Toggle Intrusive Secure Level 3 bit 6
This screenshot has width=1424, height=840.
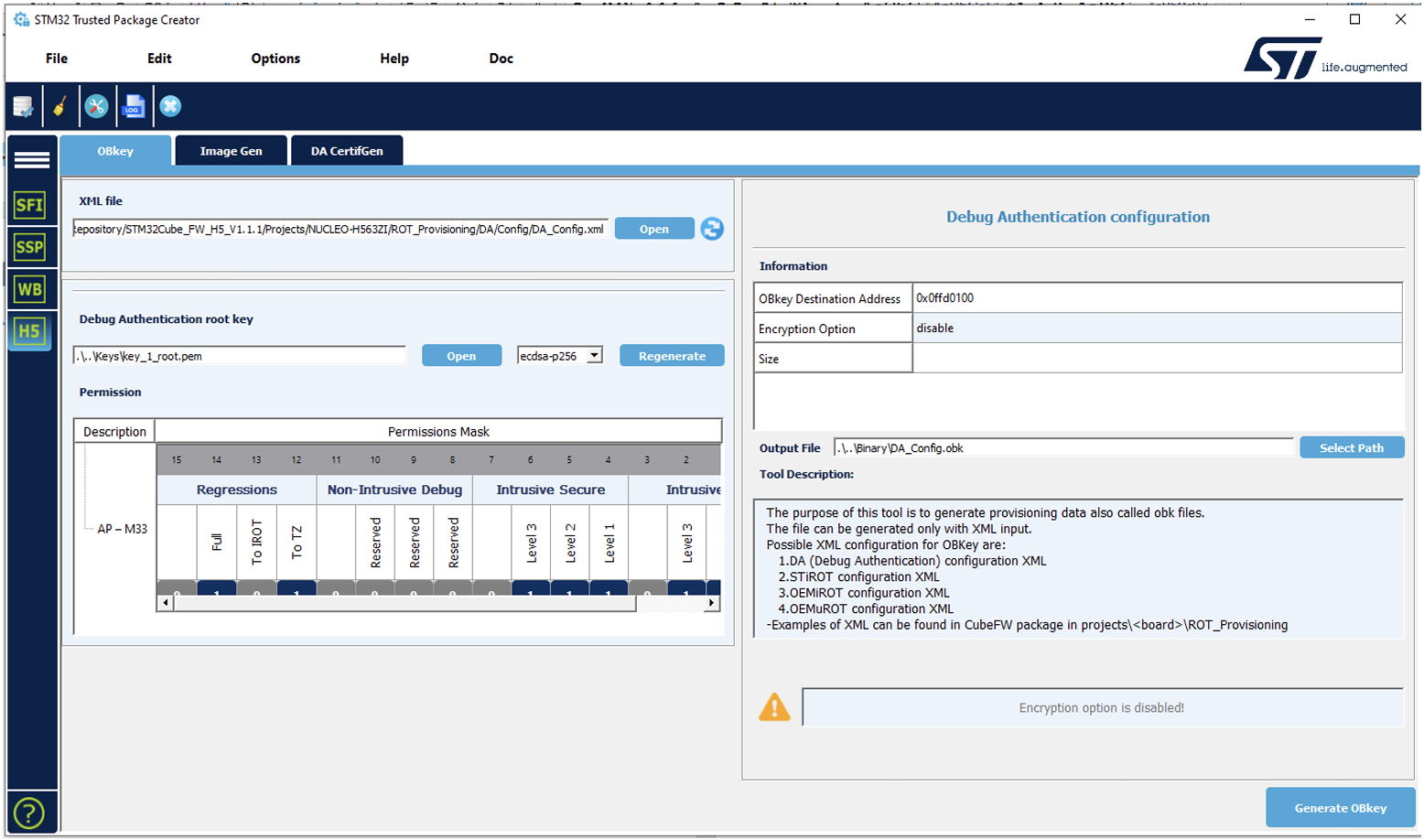[x=531, y=588]
